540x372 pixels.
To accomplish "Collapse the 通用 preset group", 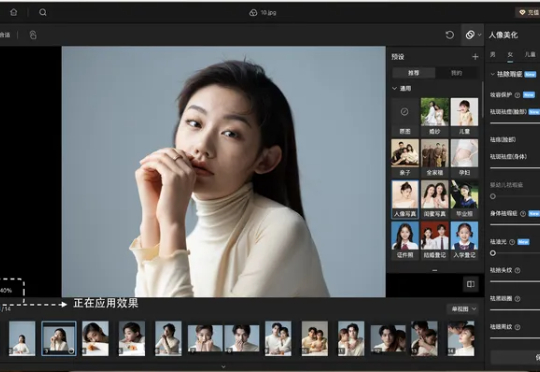I will (395, 89).
